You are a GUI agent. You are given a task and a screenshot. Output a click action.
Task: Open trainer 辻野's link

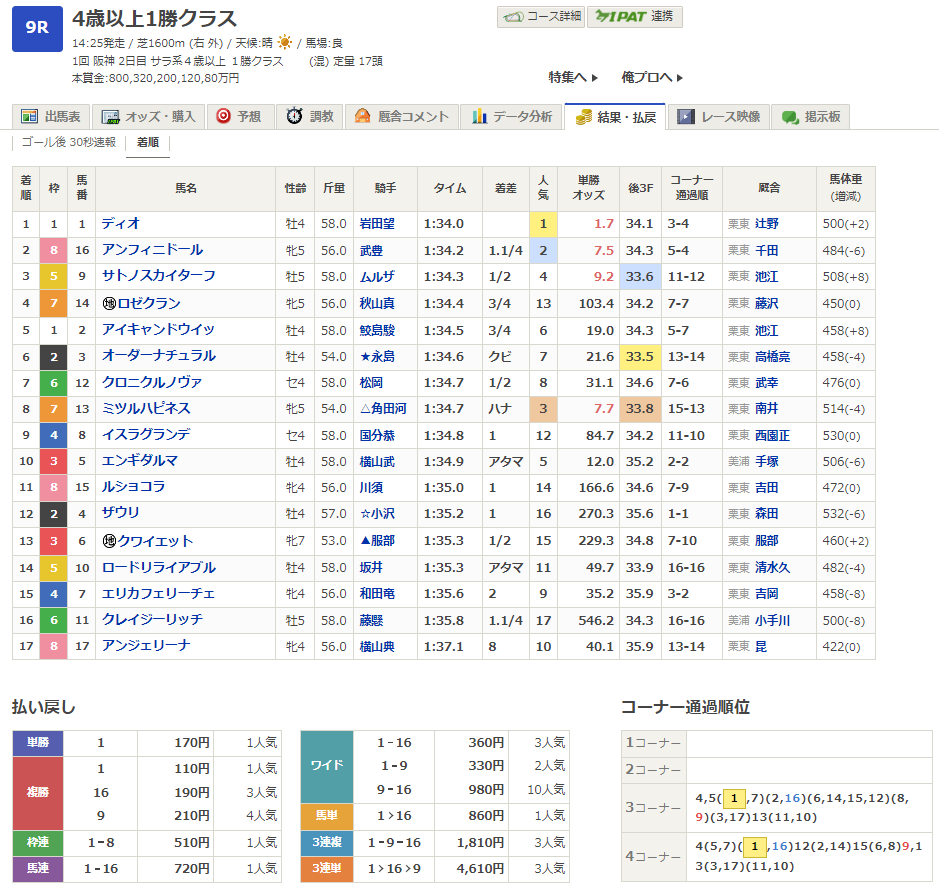tap(766, 224)
